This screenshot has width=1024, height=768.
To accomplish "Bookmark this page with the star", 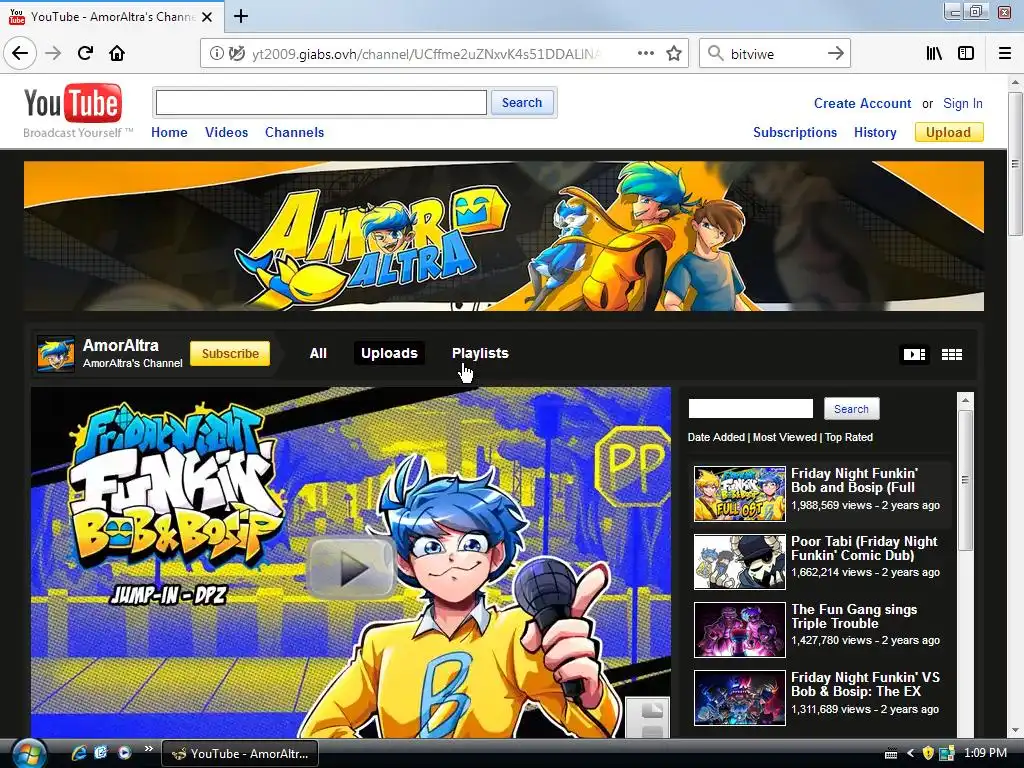I will click(x=674, y=53).
